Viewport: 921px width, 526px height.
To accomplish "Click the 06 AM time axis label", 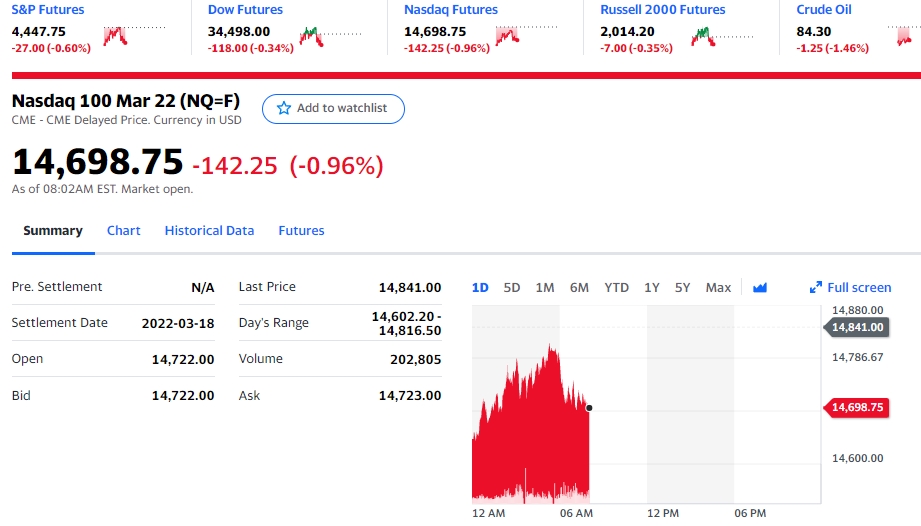I will 576,513.
